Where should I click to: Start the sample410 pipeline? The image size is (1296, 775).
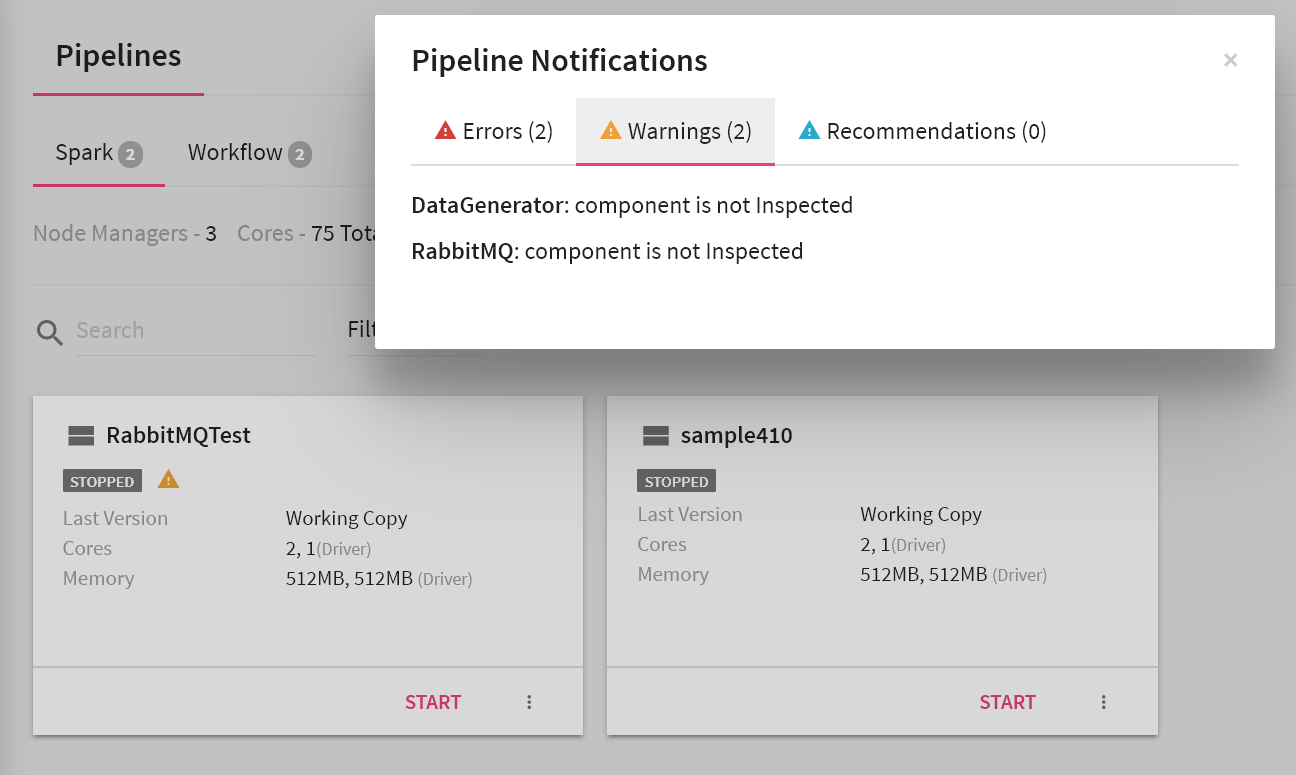tap(1007, 702)
